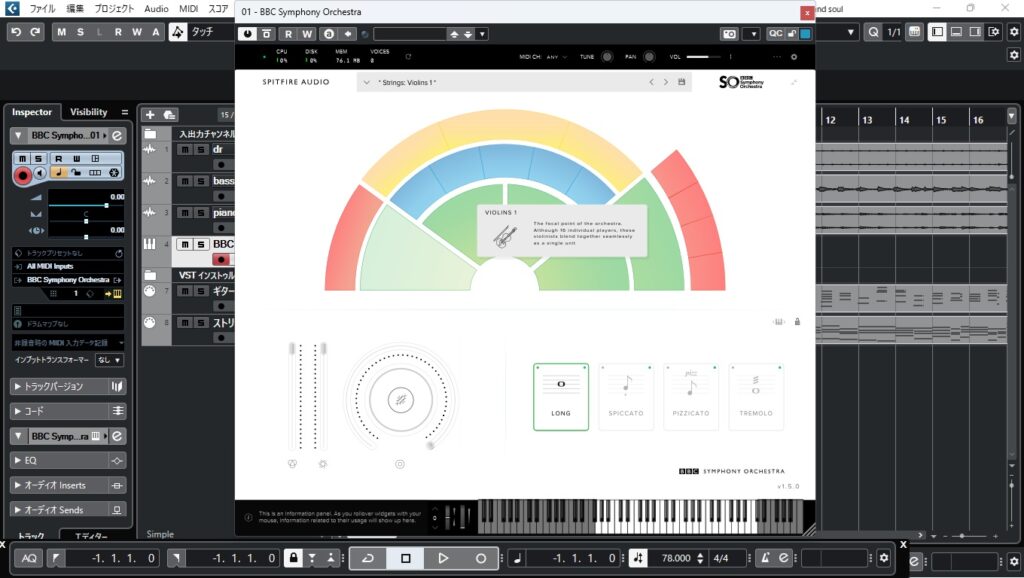Image resolution: width=1024 pixels, height=578 pixels.
Task: Go to previous preset arrow
Action: pos(651,82)
